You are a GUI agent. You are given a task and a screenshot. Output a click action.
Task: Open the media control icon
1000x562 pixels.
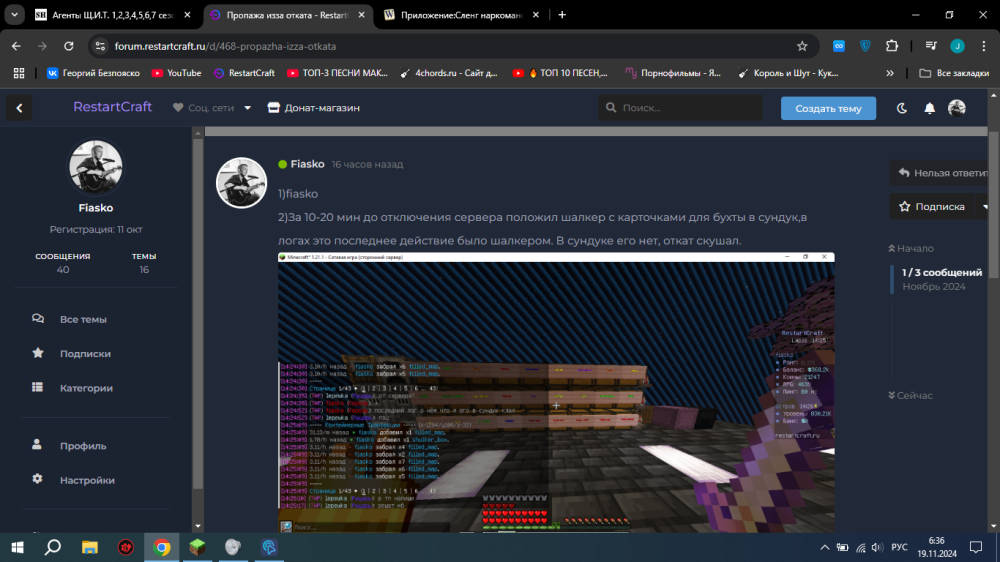point(931,46)
